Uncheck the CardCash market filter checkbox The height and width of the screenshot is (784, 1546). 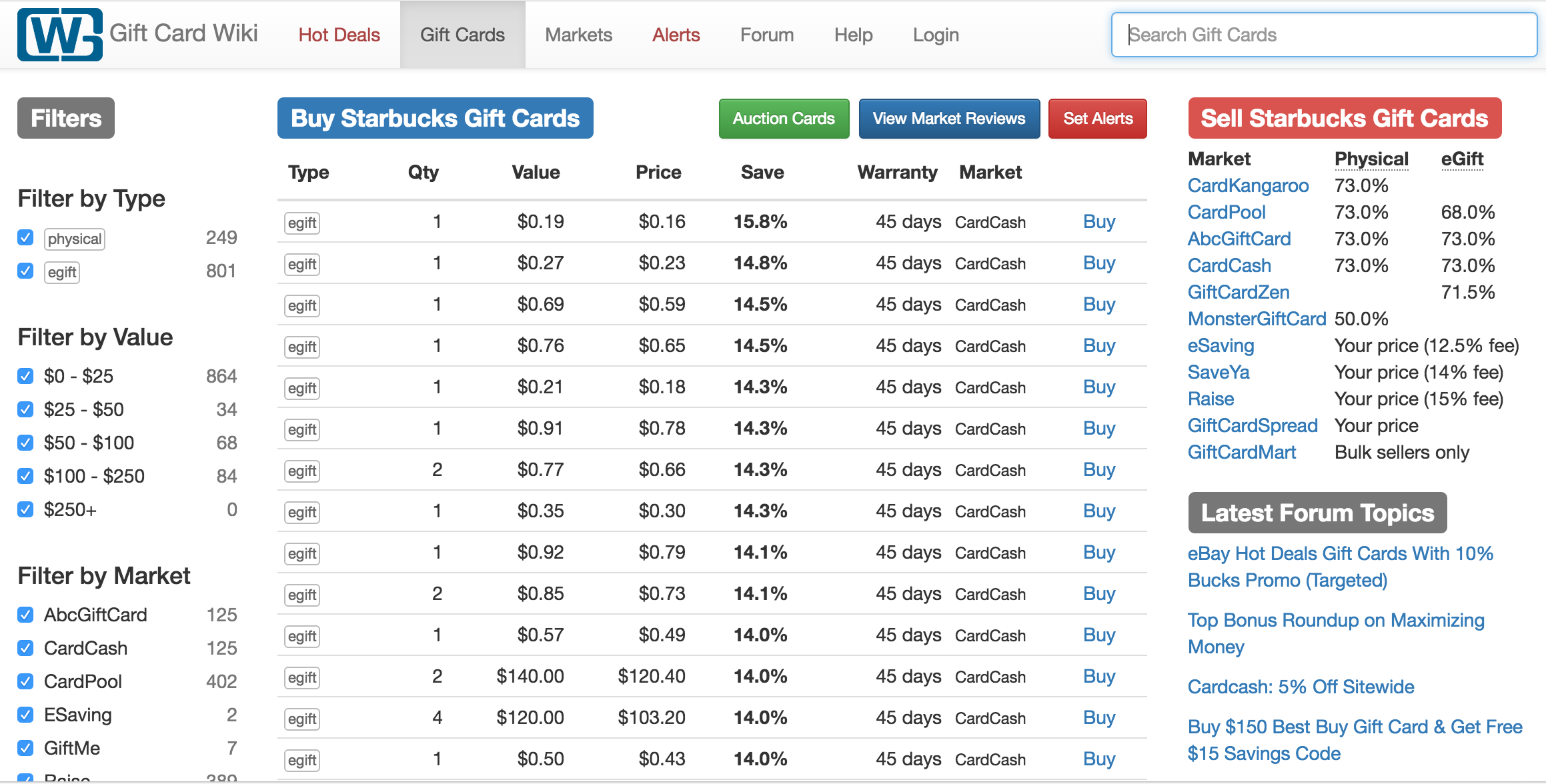click(x=25, y=648)
